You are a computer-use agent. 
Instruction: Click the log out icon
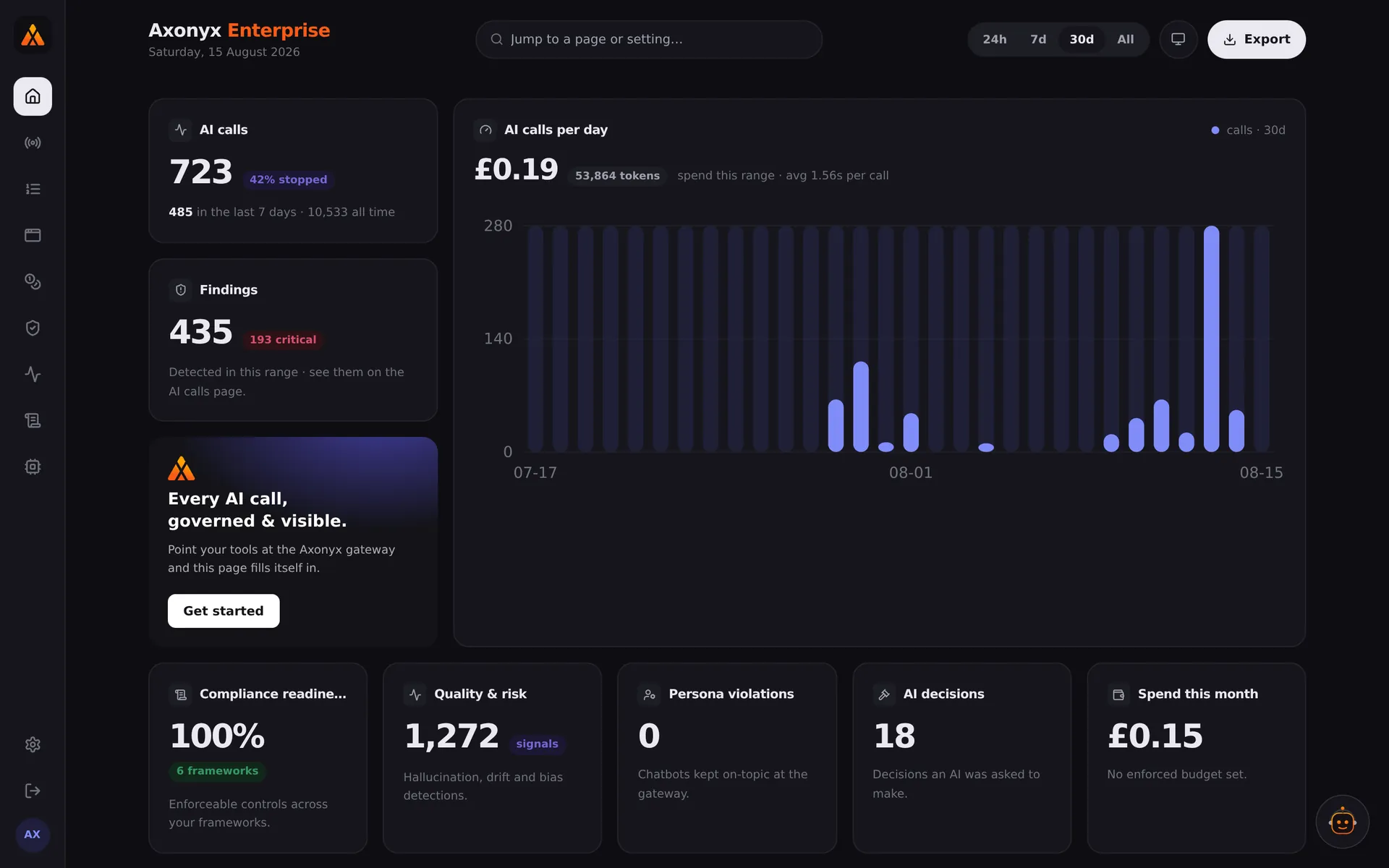tap(33, 791)
